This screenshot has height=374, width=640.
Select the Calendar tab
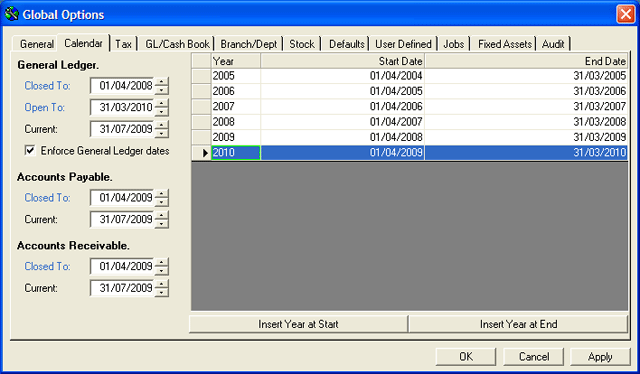(83, 43)
